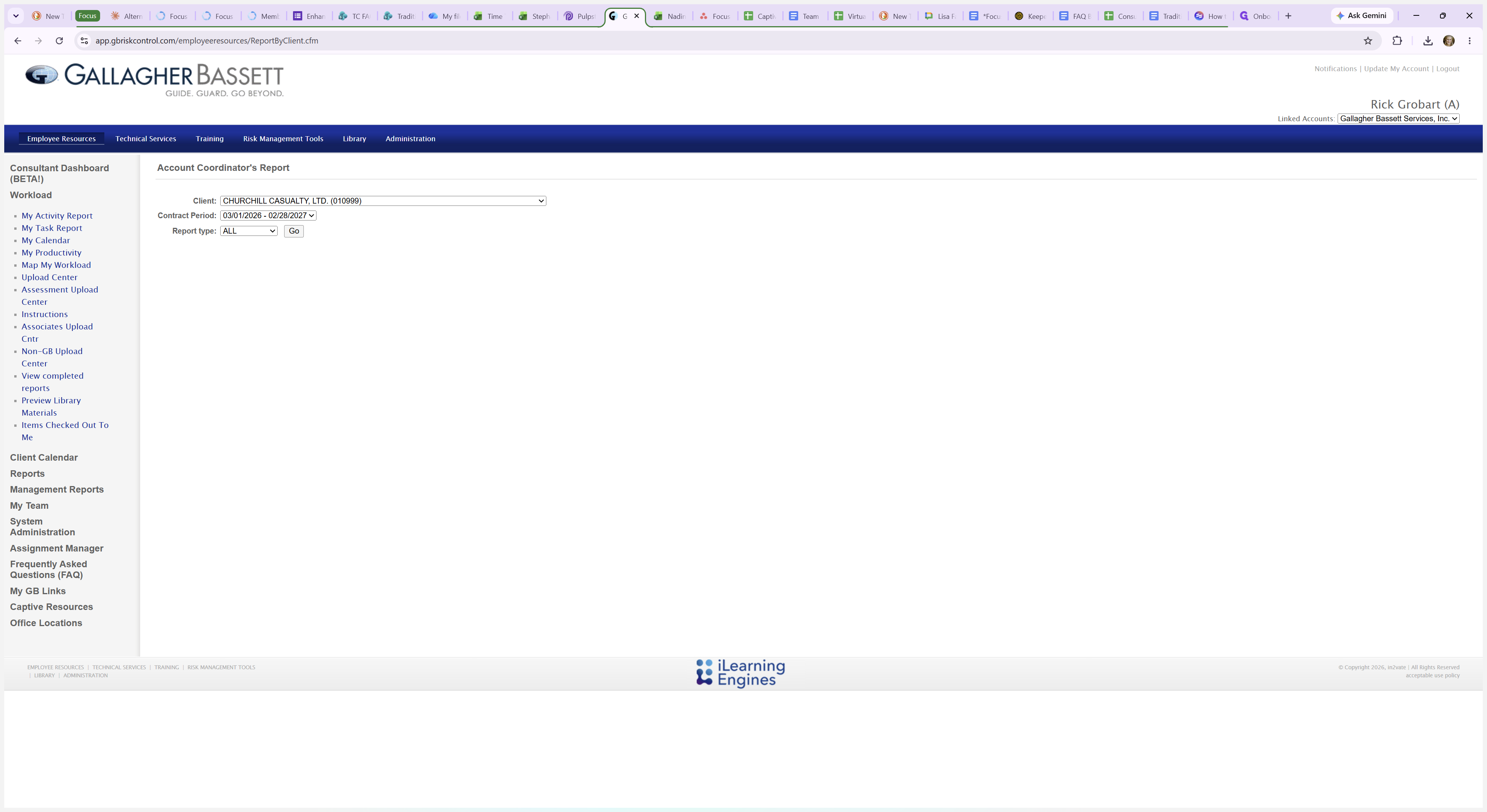
Task: Open a new browser tab with plus
Action: tap(1288, 15)
